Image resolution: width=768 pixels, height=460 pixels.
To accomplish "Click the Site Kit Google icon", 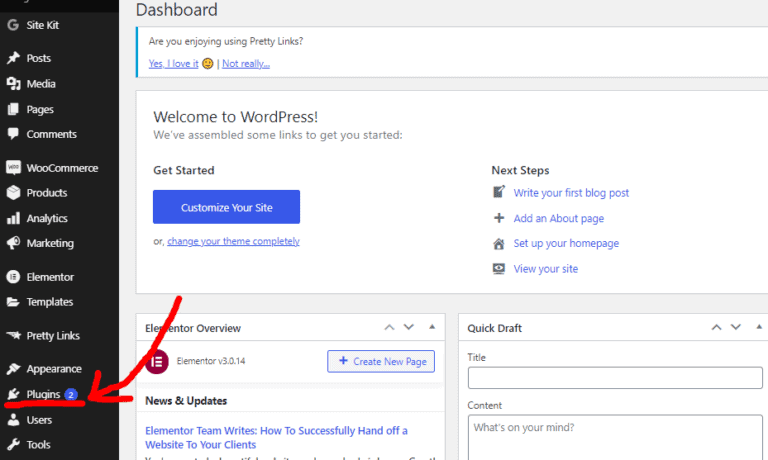I will click(x=13, y=24).
